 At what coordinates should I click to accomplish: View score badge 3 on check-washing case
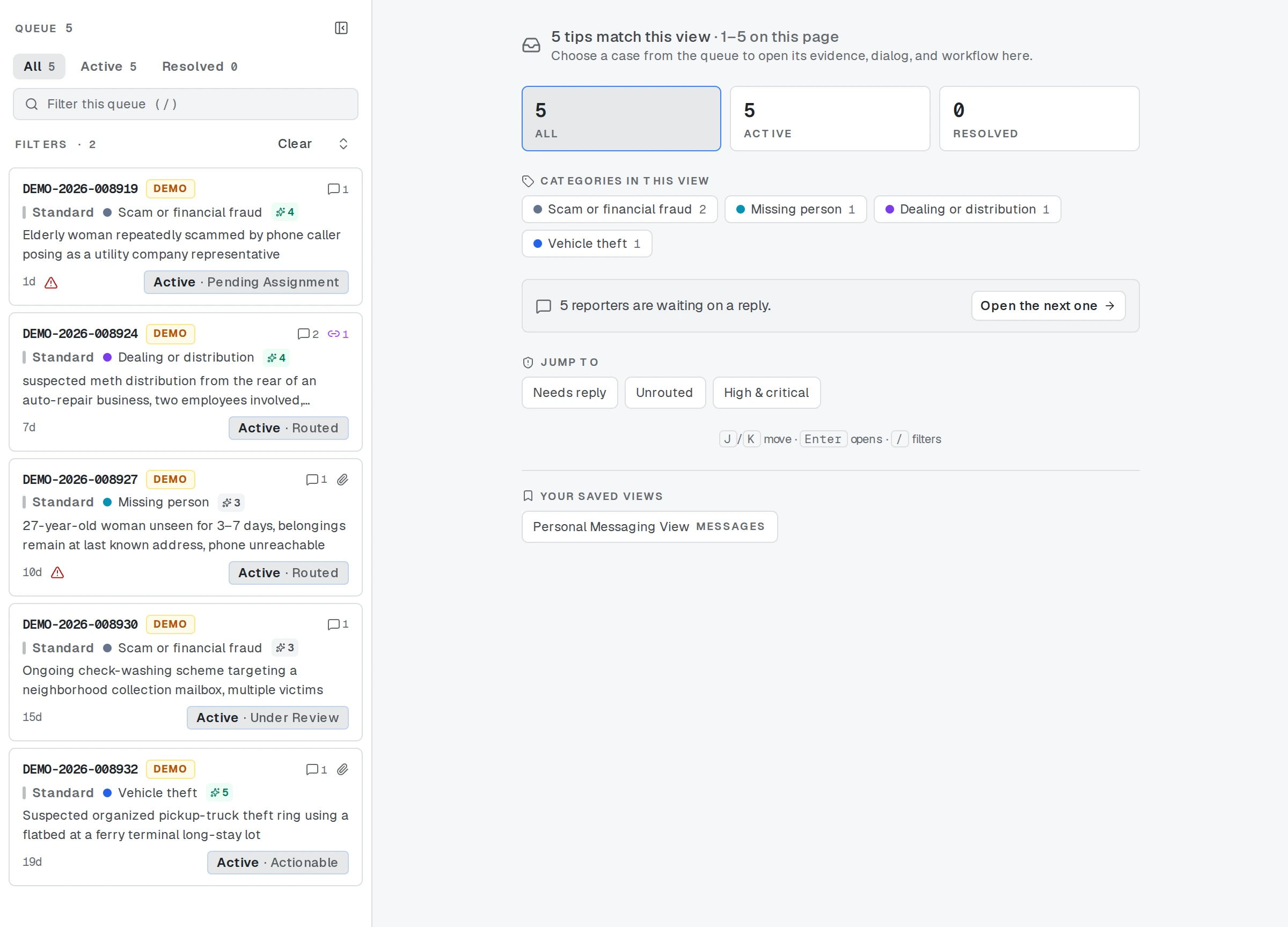click(x=285, y=648)
